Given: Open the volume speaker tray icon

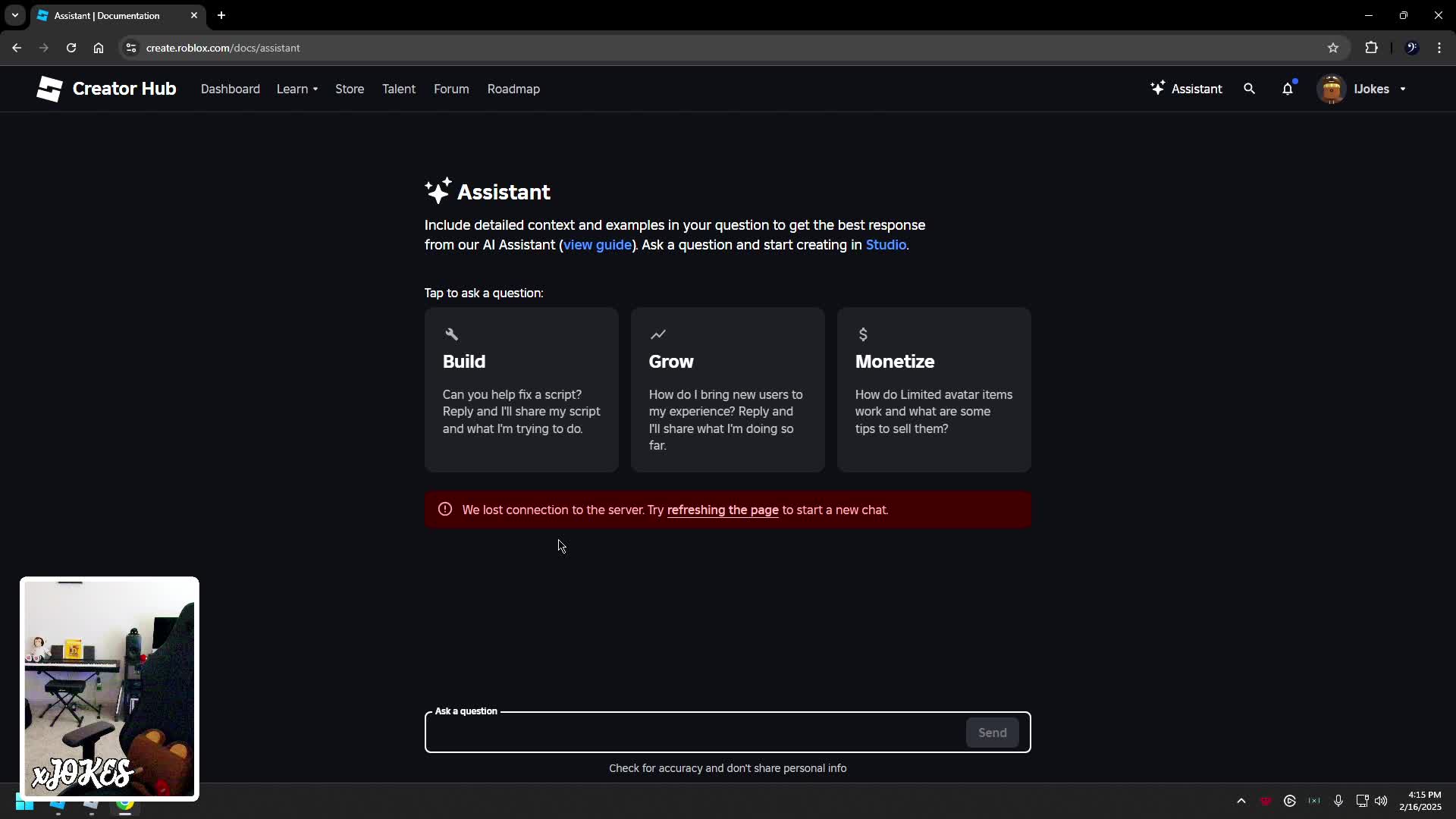Looking at the screenshot, I should tap(1381, 801).
